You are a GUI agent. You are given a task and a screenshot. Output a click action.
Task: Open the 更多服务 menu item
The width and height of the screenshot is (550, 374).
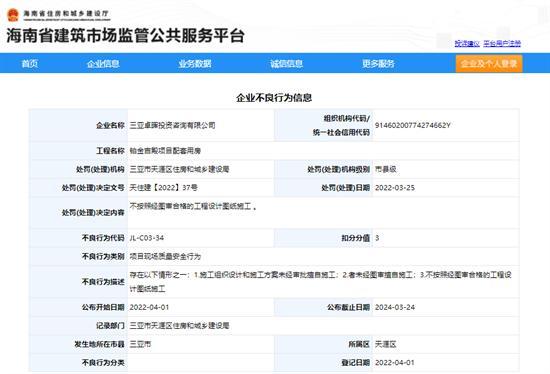coord(378,64)
